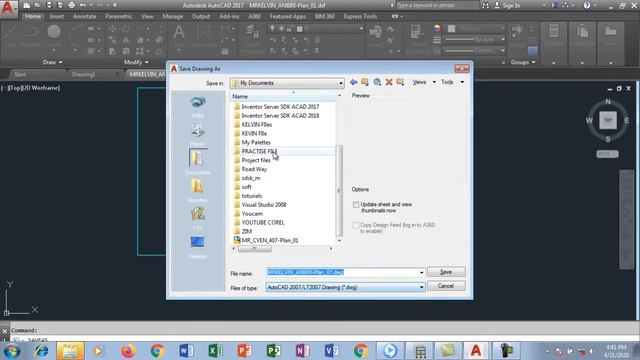The width and height of the screenshot is (640, 360).
Task: Expand Draw panel dropdown
Action: click(x=52, y=62)
